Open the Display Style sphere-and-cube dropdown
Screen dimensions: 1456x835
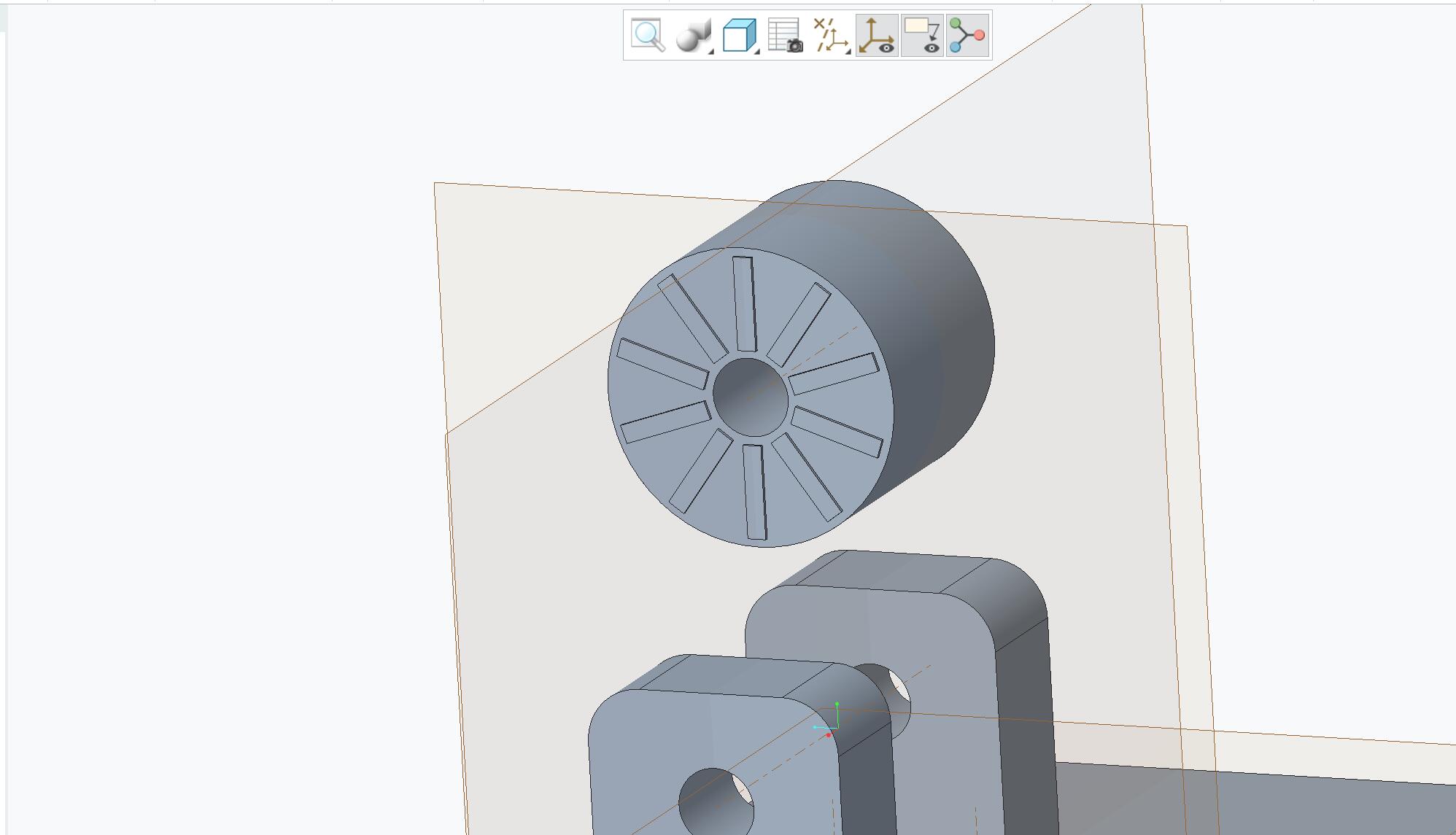[694, 36]
